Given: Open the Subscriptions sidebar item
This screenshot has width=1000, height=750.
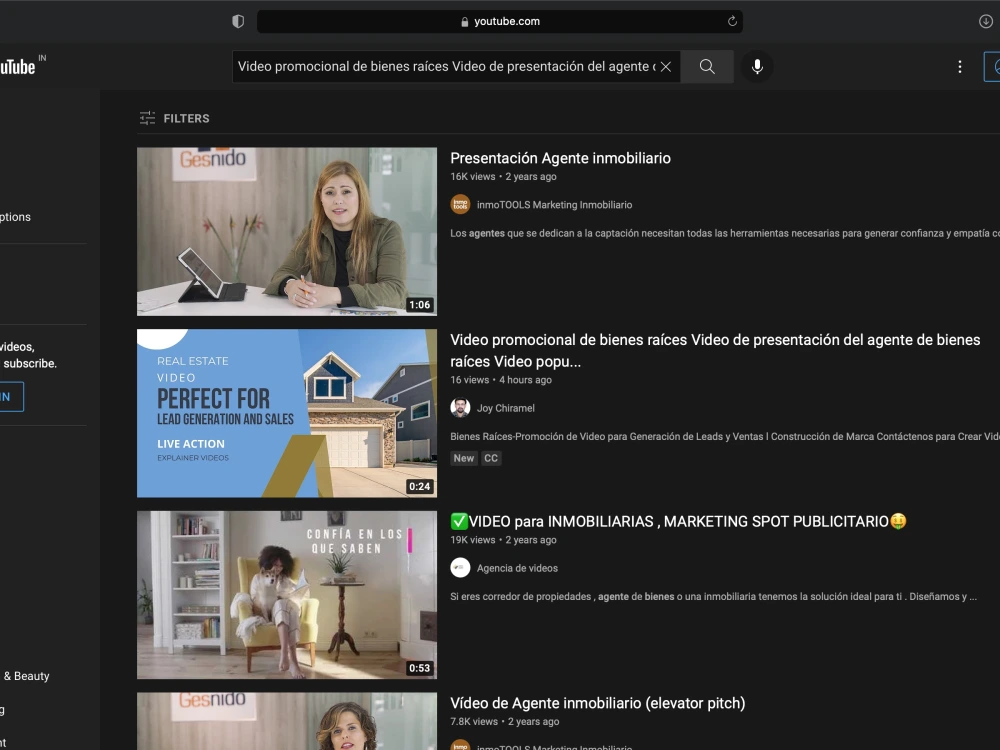Looking at the screenshot, I should [15, 217].
